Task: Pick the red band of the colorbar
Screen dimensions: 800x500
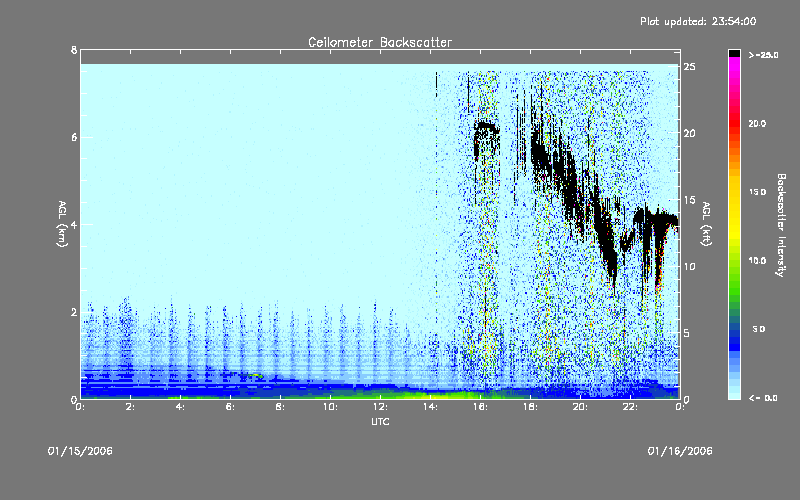Action: click(734, 125)
